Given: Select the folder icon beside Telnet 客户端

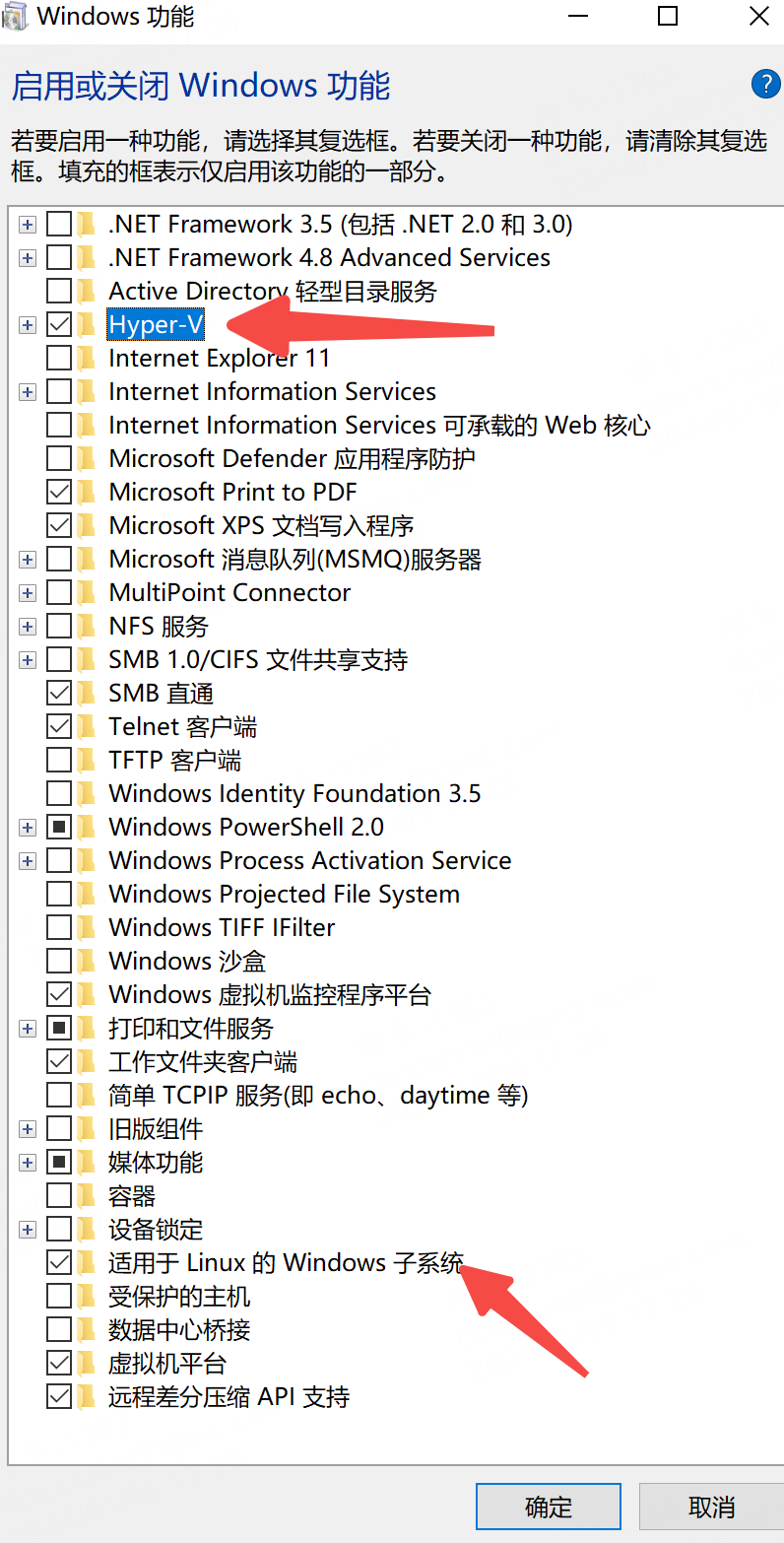Looking at the screenshot, I should coord(88,726).
